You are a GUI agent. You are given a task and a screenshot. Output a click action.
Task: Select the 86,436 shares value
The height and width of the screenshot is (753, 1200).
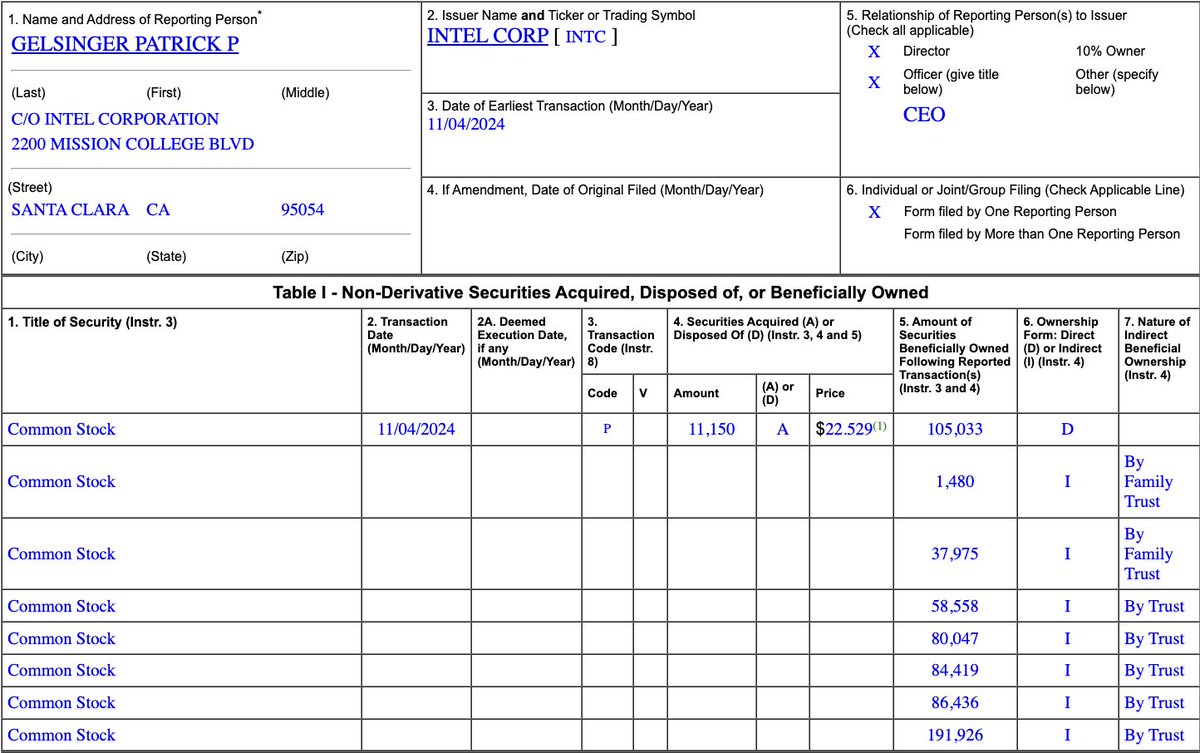[955, 702]
